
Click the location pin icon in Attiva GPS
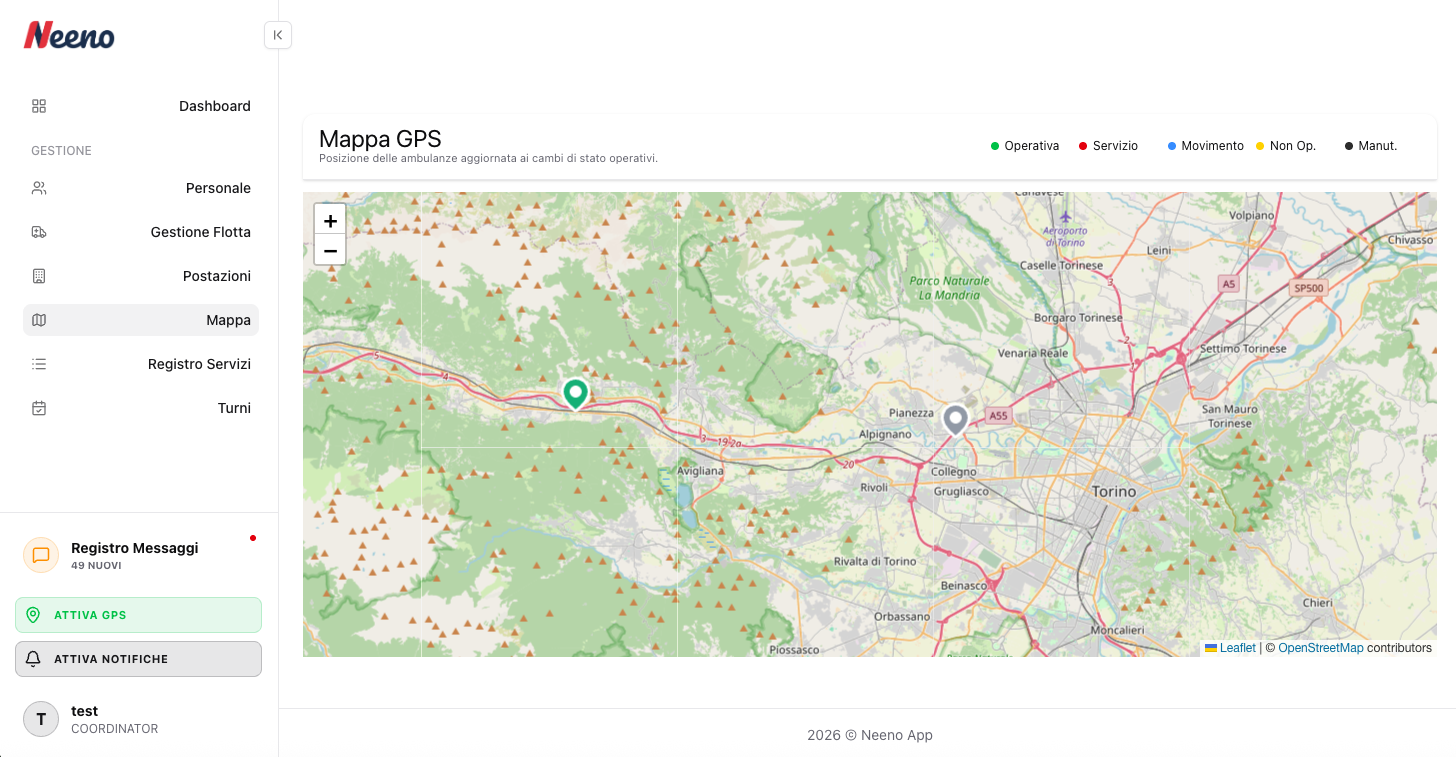[33, 615]
